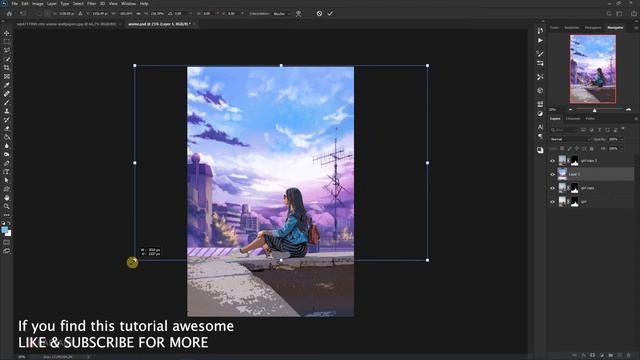The image size is (640, 360).
Task: Select the Dodge tool
Action: click(x=7, y=155)
